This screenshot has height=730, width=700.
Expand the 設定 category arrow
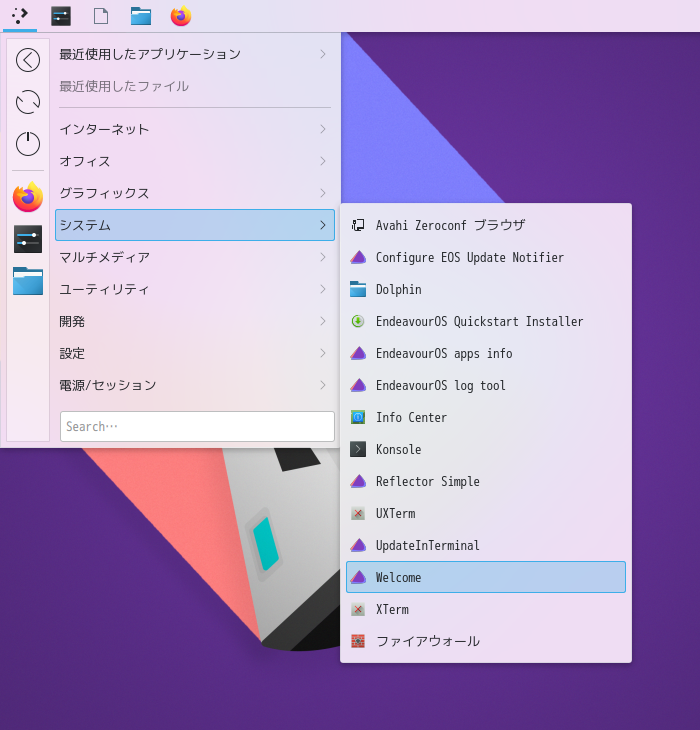coord(323,353)
